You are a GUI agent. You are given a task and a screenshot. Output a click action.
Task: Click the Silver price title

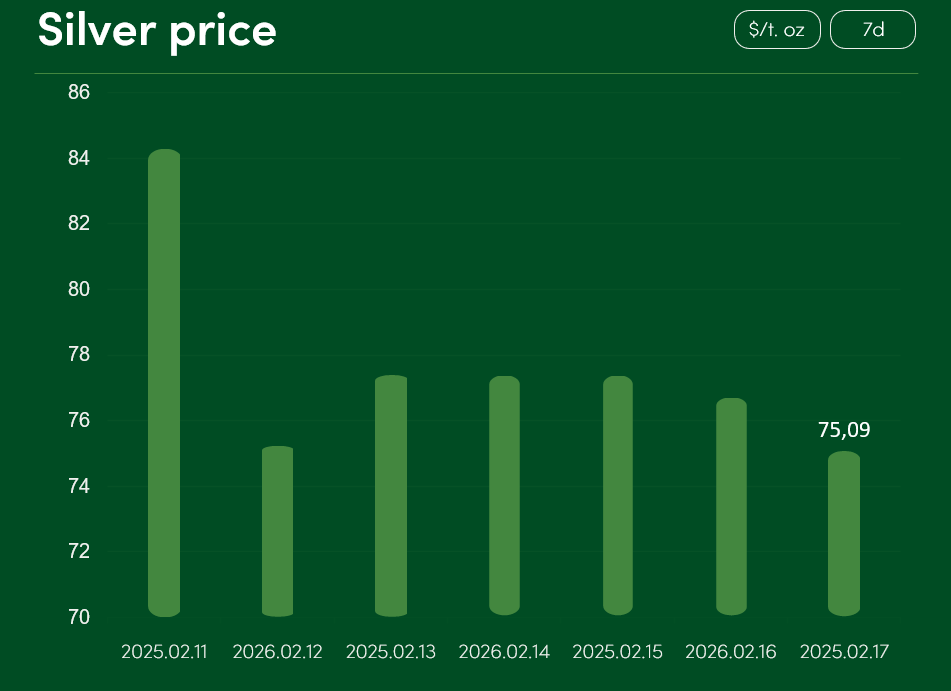coord(157,30)
